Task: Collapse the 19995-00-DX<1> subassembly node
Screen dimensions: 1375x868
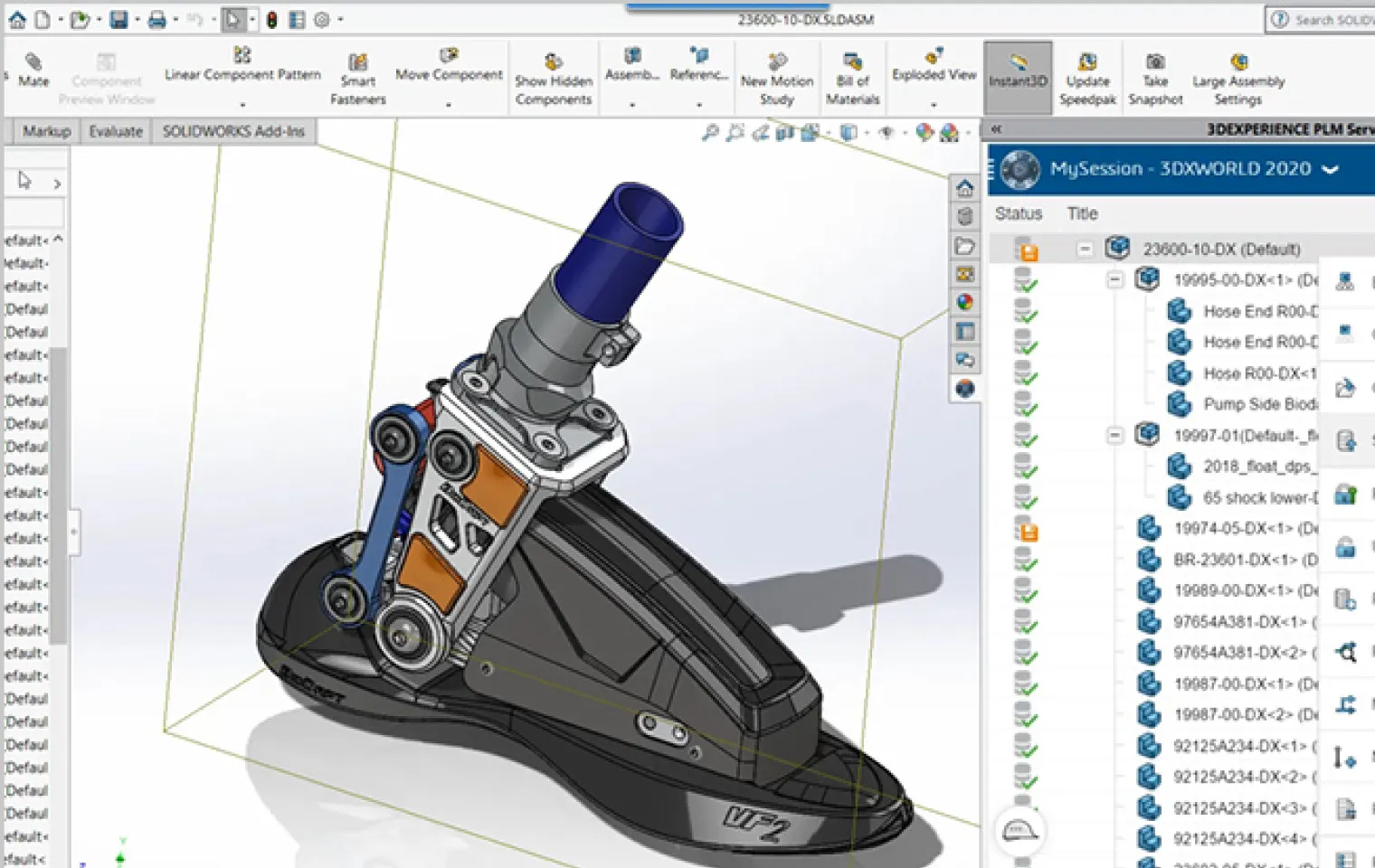Action: 1115,279
